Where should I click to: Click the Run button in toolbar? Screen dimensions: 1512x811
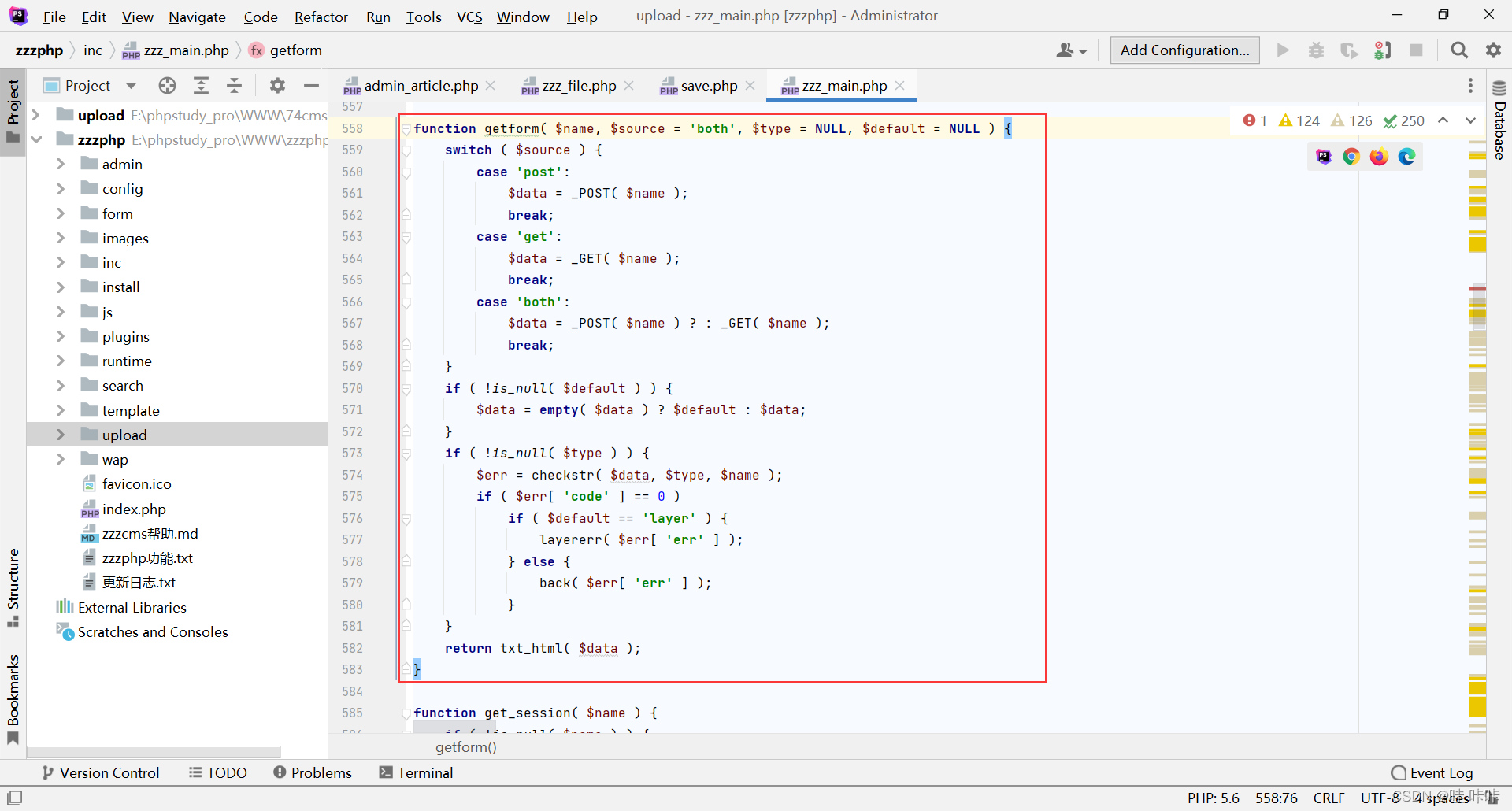click(x=1283, y=50)
